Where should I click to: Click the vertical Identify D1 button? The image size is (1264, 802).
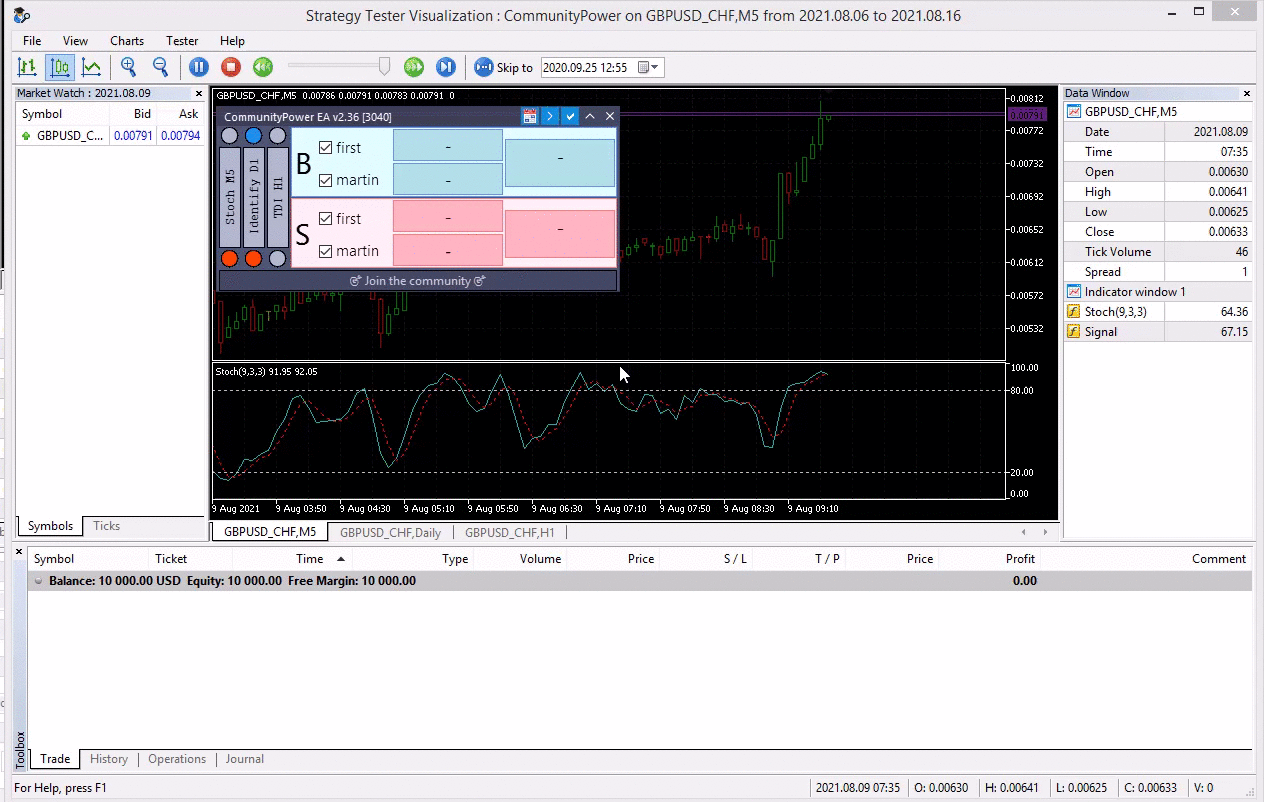click(x=254, y=197)
